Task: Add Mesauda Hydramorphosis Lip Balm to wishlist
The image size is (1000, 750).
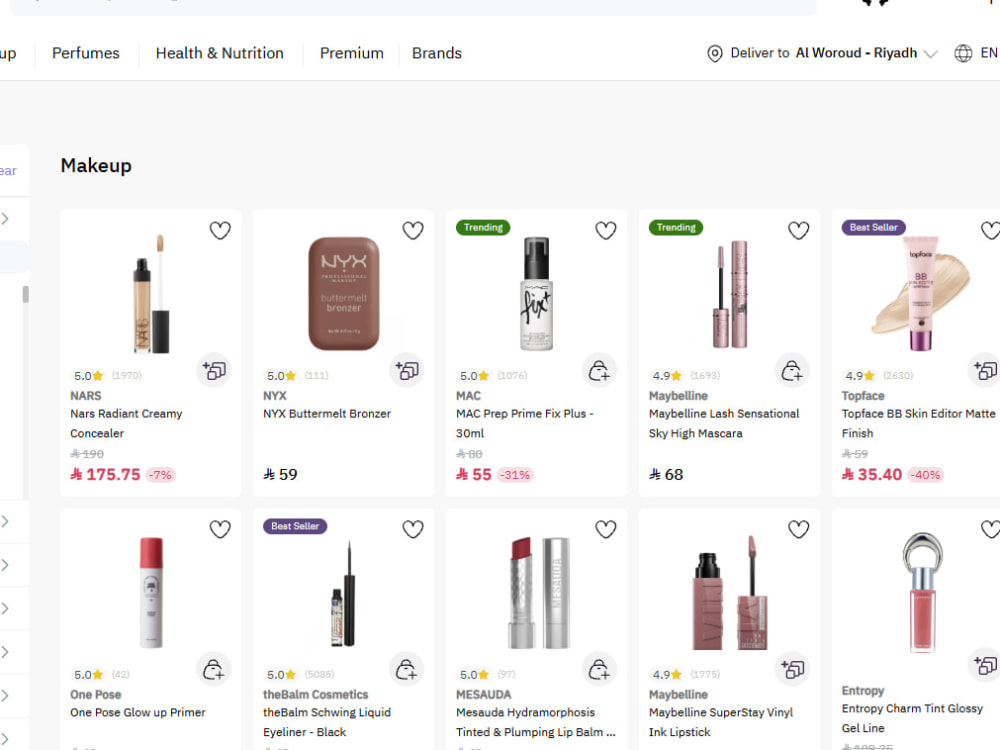Action: 605,529
